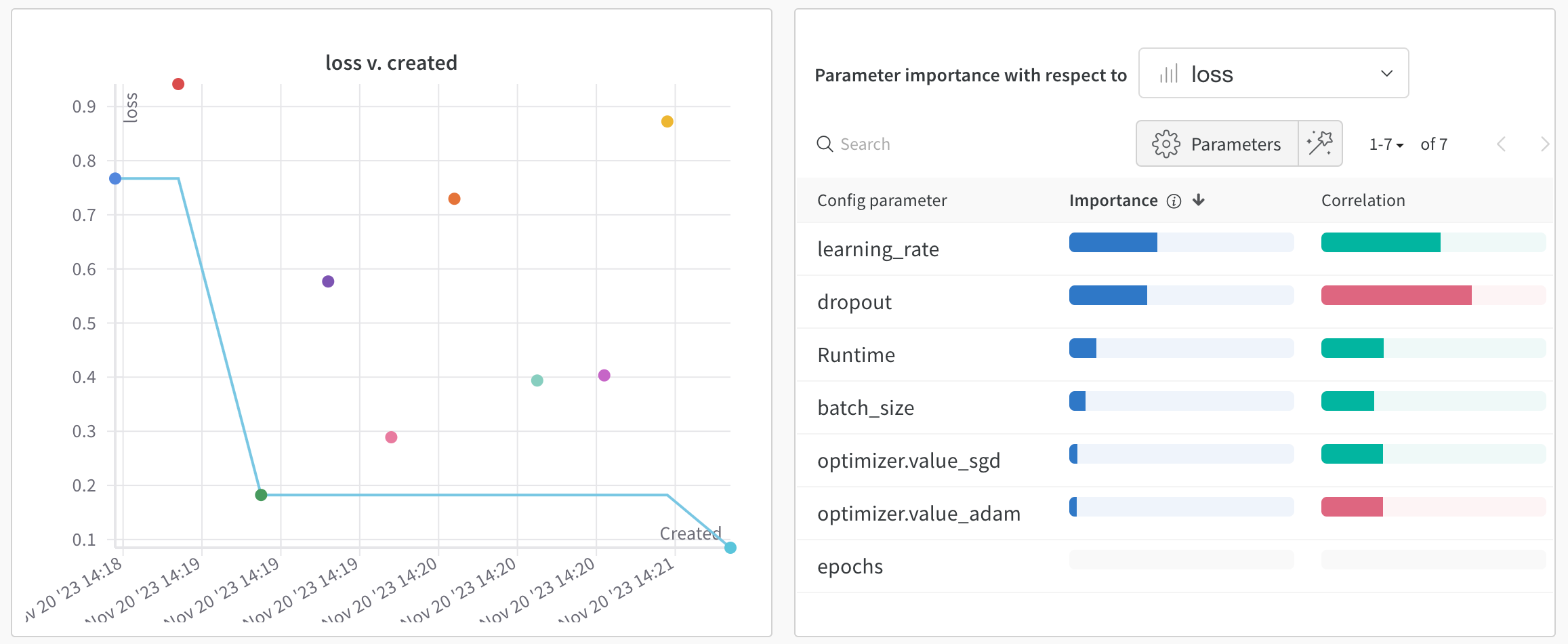Go to next page of parameters
This screenshot has width=1568, height=644.
(x=1544, y=144)
